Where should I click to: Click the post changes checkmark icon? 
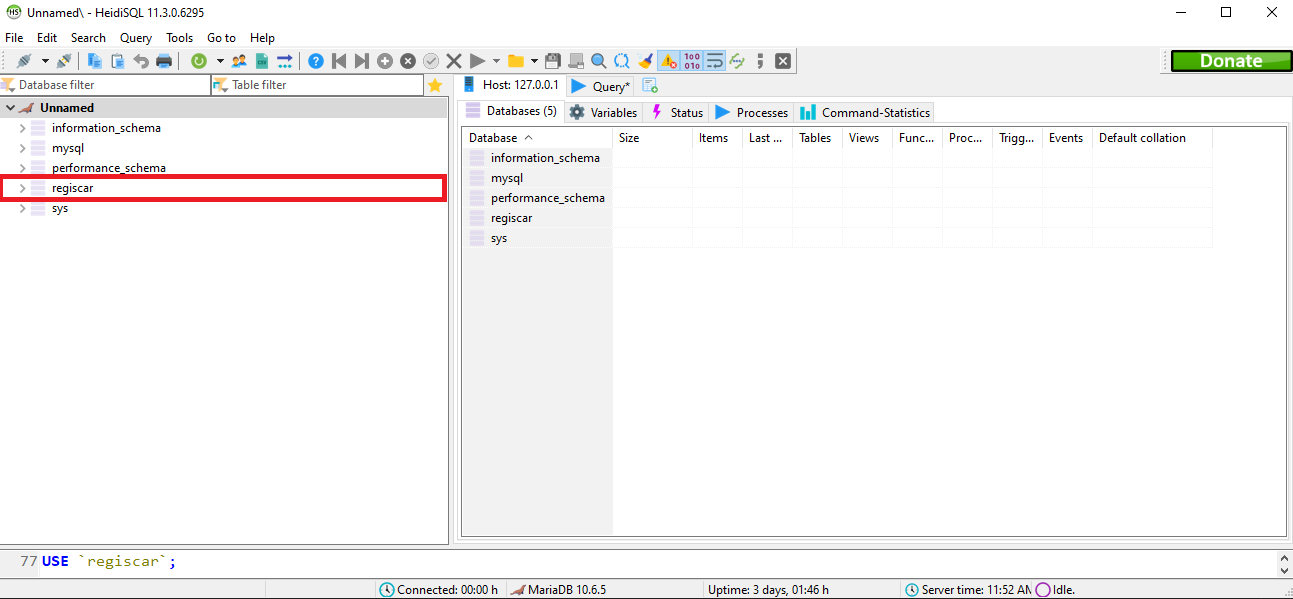pos(431,61)
